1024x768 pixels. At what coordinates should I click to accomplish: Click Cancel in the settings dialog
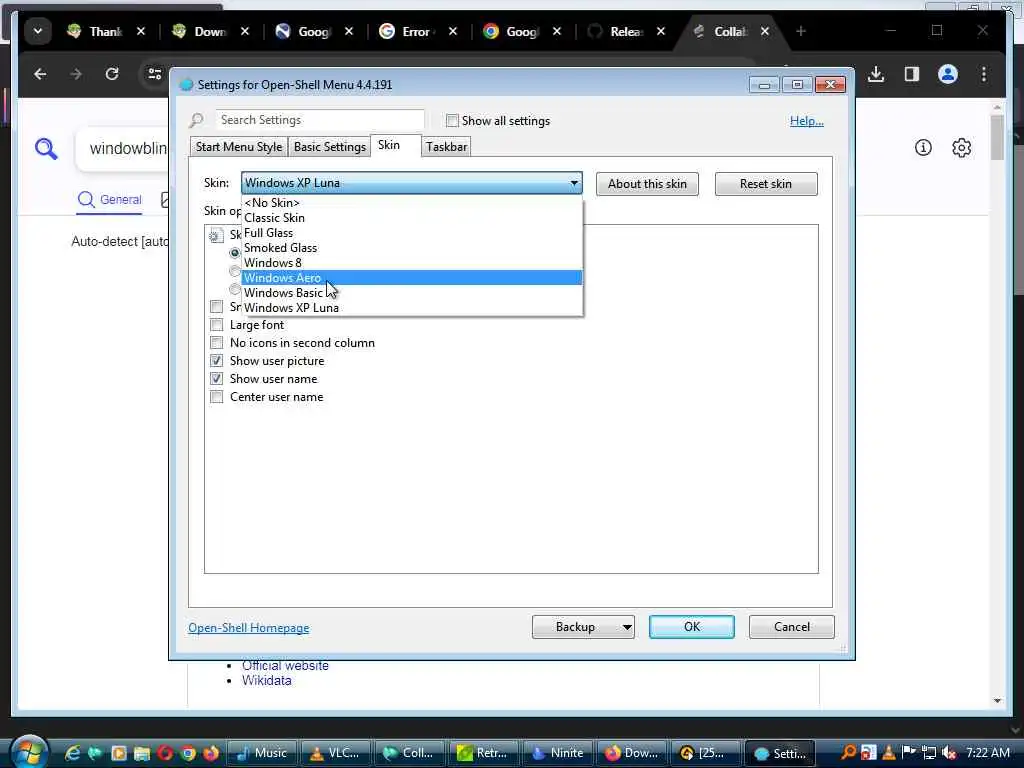(792, 627)
